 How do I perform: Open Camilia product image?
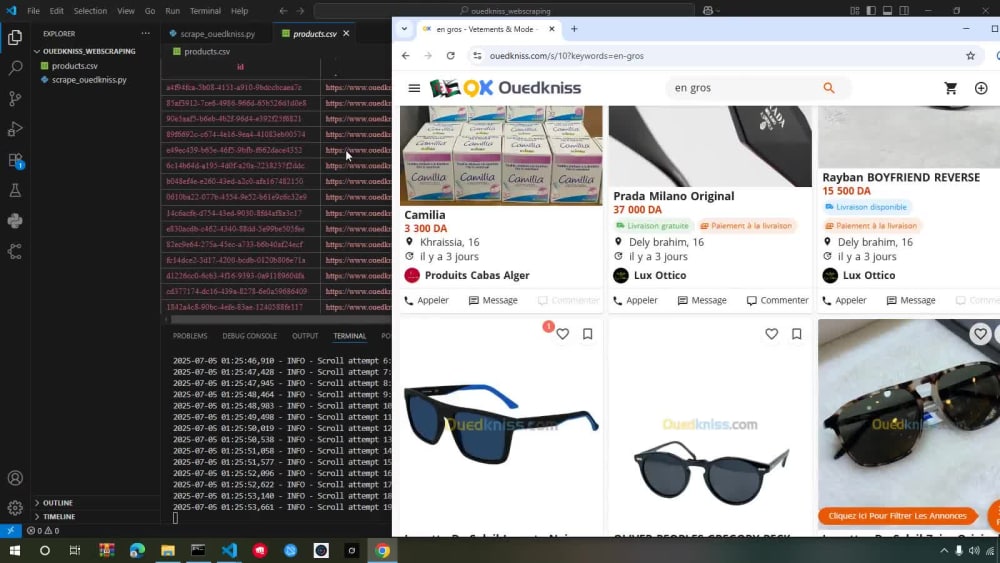tap(501, 155)
